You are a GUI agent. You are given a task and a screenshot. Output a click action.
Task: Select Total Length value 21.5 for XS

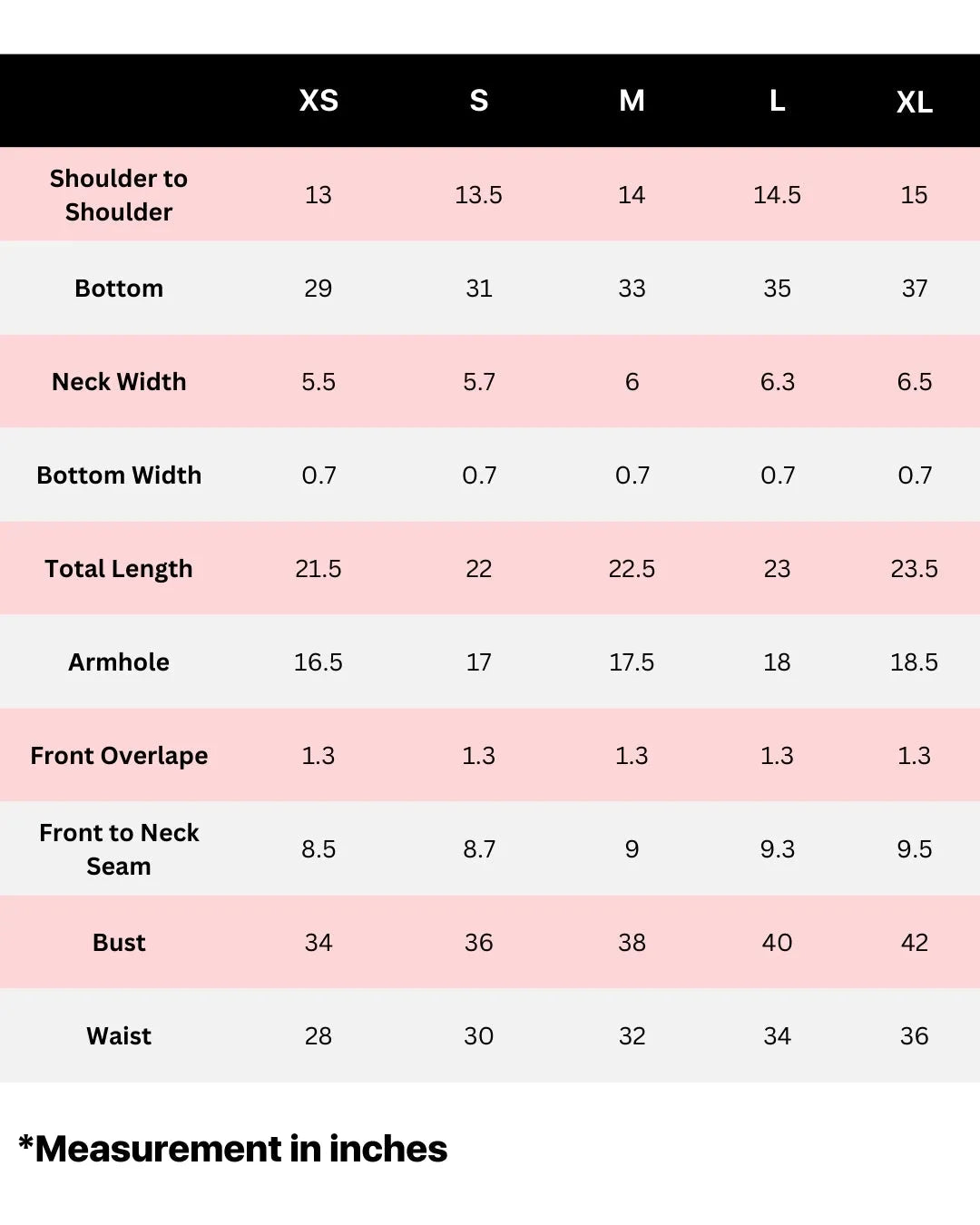[x=318, y=569]
